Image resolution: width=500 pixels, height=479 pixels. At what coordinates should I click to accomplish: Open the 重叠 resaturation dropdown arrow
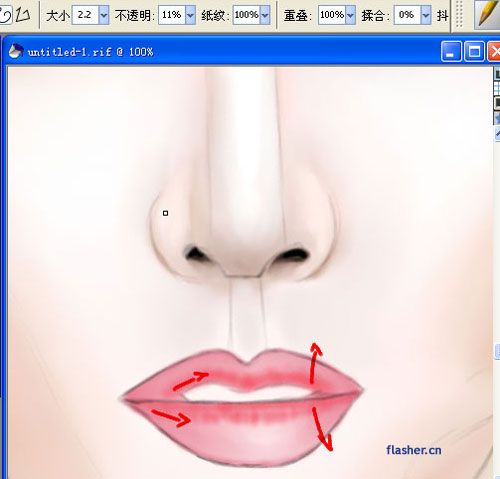(x=350, y=15)
